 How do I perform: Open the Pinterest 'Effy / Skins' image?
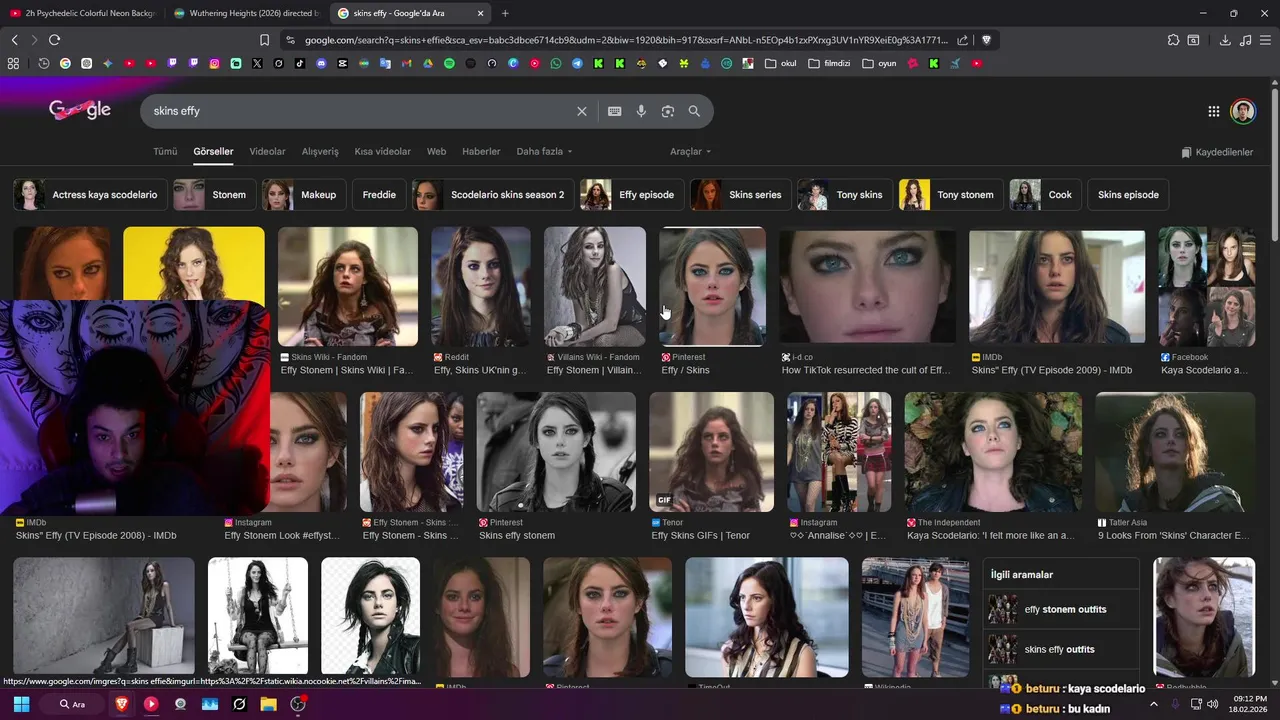click(712, 286)
